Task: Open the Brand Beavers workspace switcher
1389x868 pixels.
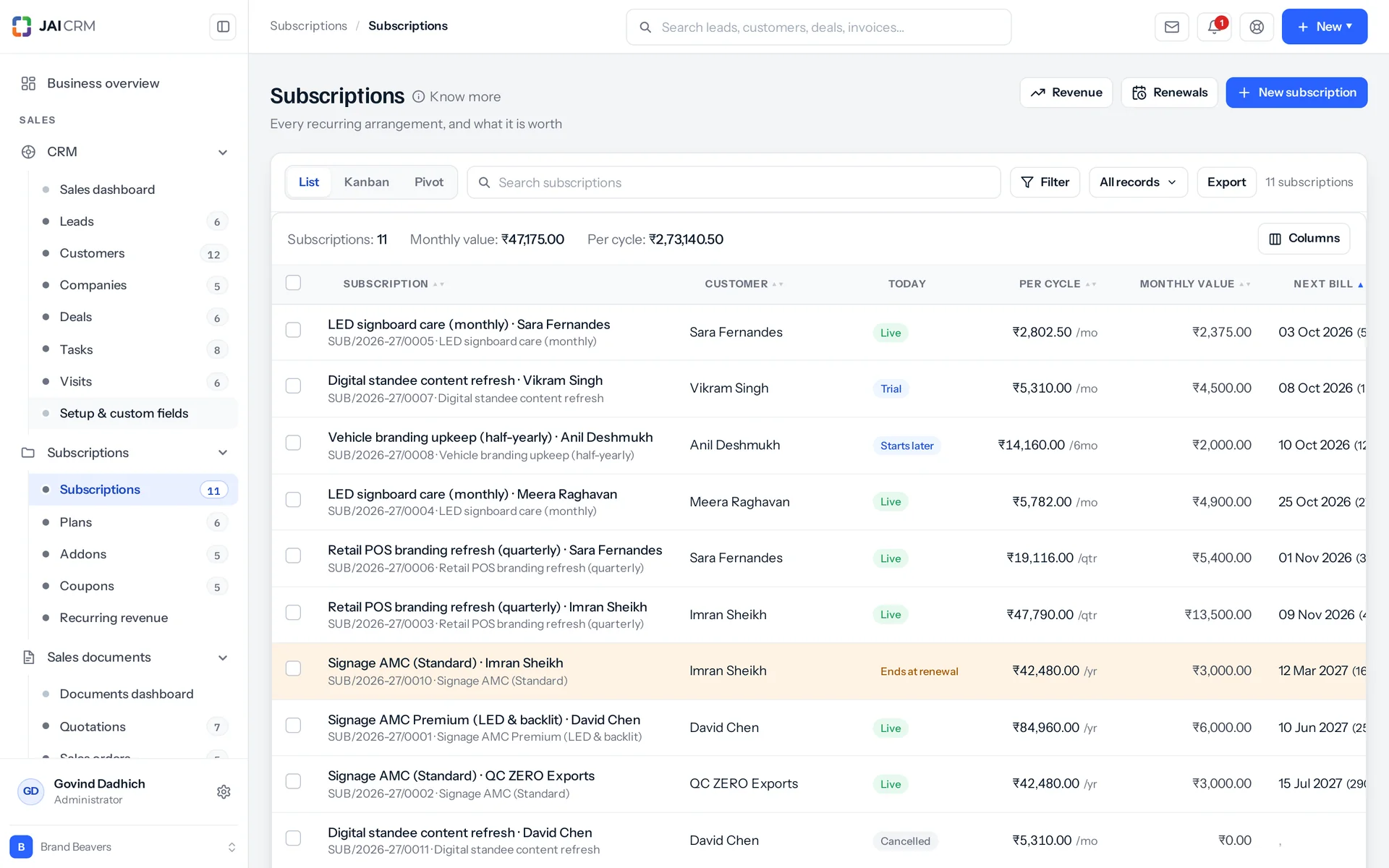Action: pos(124,847)
